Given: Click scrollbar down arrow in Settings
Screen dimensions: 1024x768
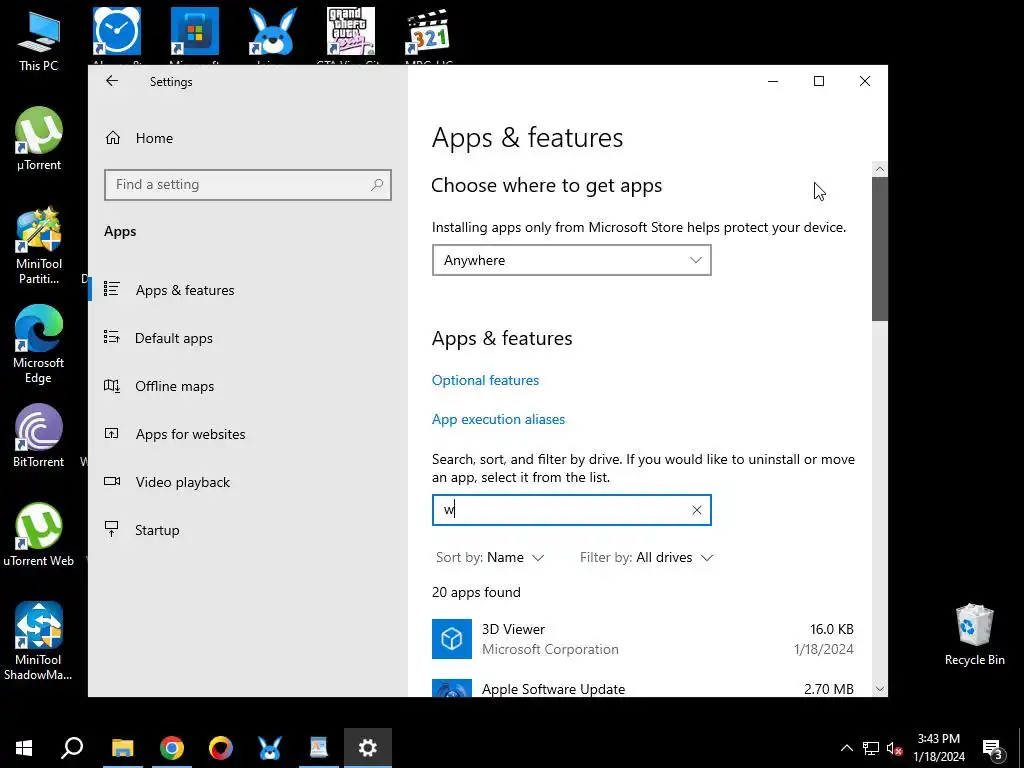Looking at the screenshot, I should [x=880, y=688].
